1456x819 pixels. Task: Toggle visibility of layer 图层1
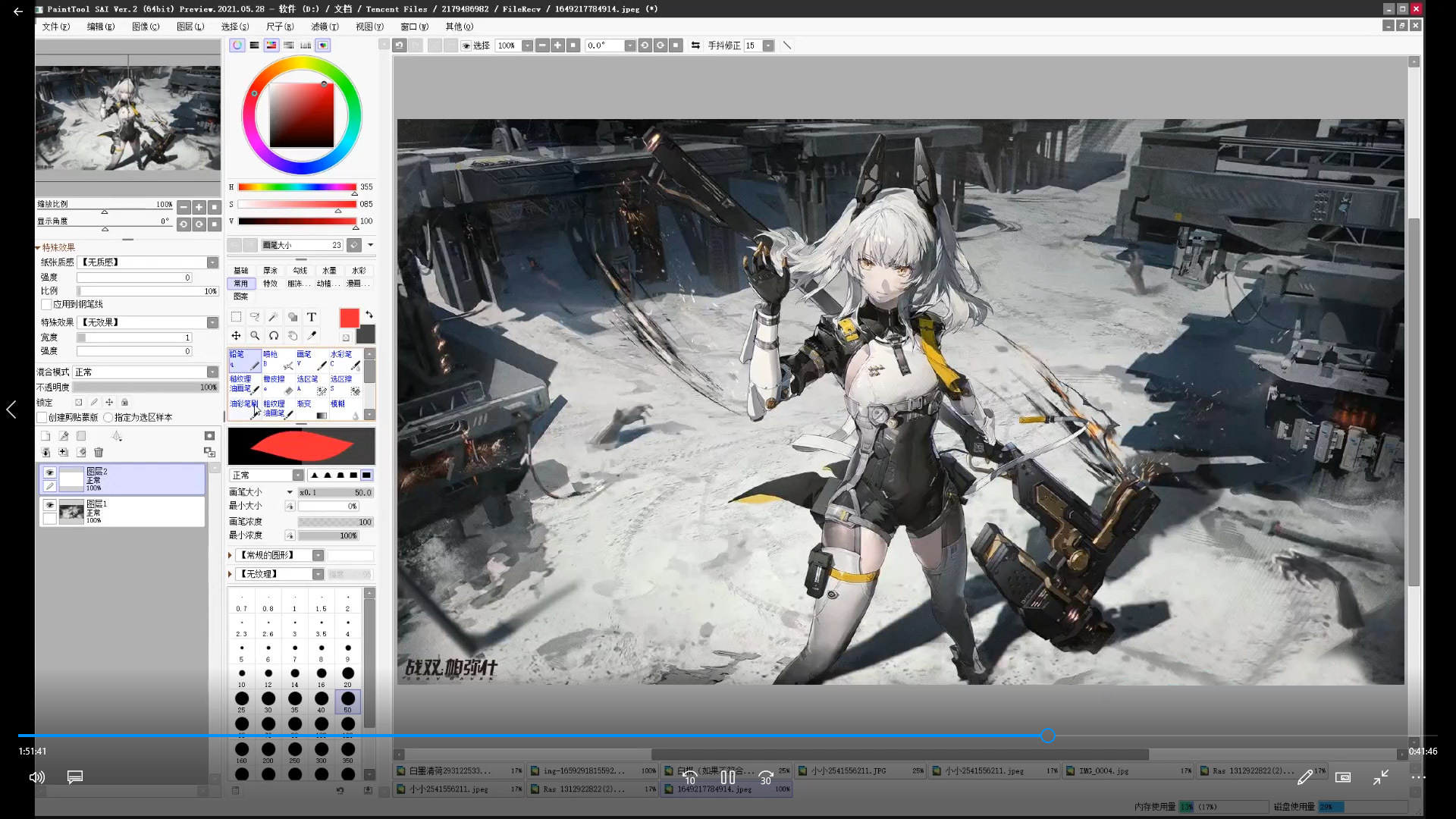[x=50, y=505]
